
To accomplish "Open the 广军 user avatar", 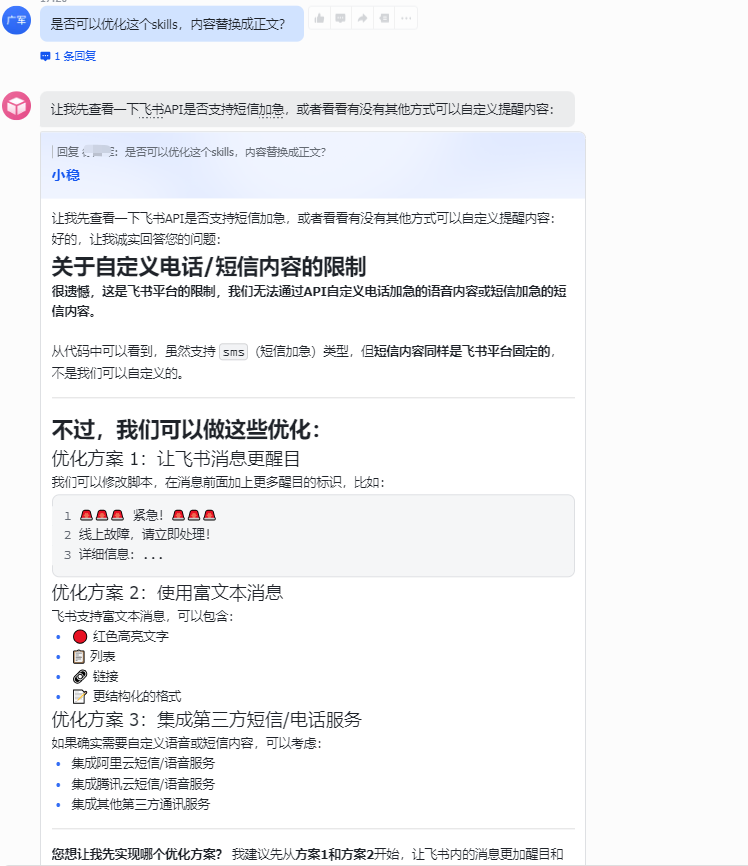I will [16, 20].
